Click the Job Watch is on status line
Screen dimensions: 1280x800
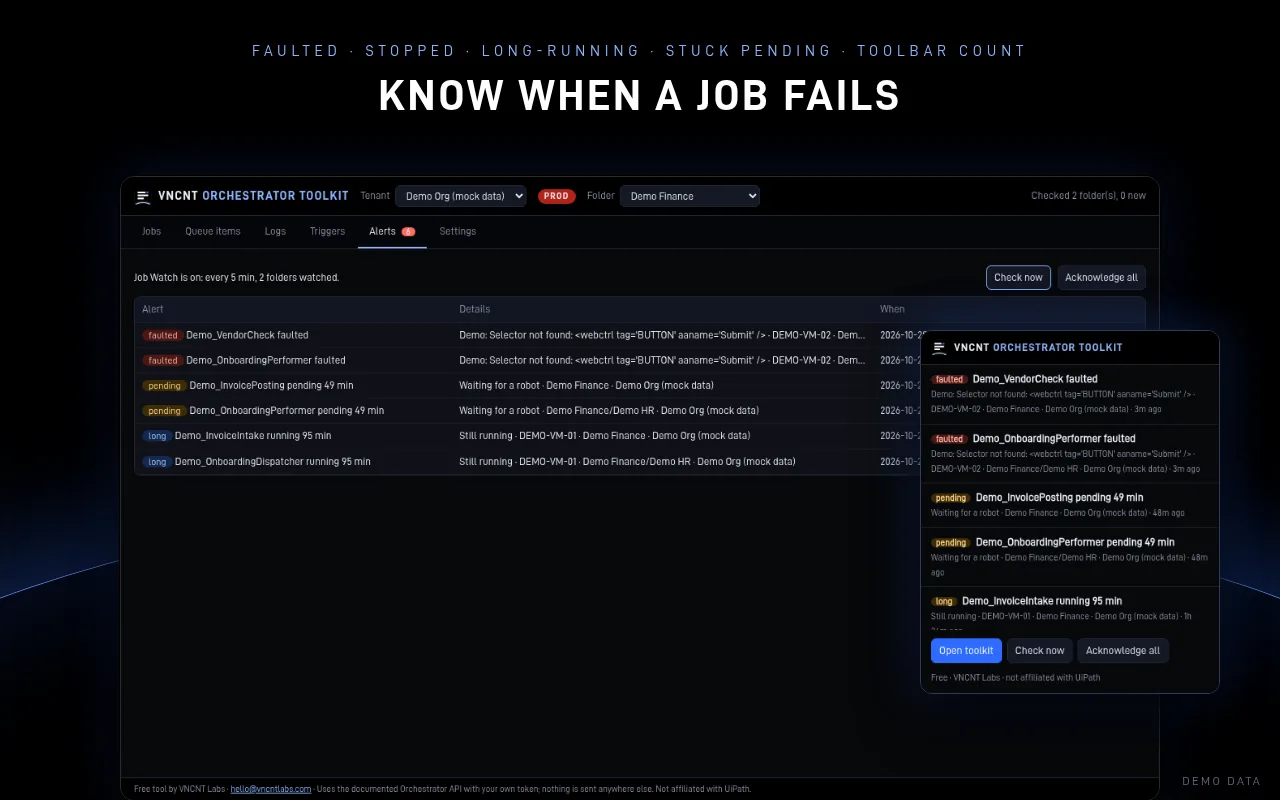237,277
